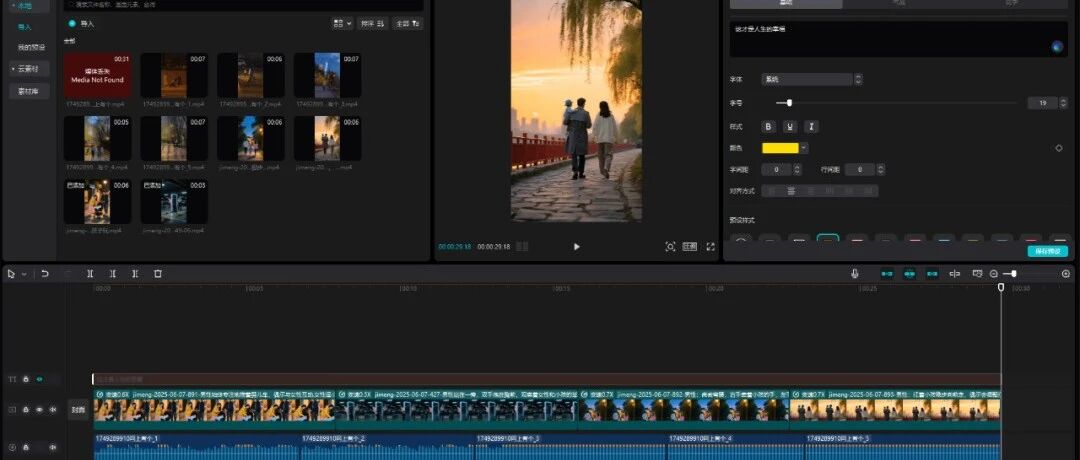Viewport: 1080px width, 460px height.
Task: Toggle italic text style
Action: click(x=812, y=127)
